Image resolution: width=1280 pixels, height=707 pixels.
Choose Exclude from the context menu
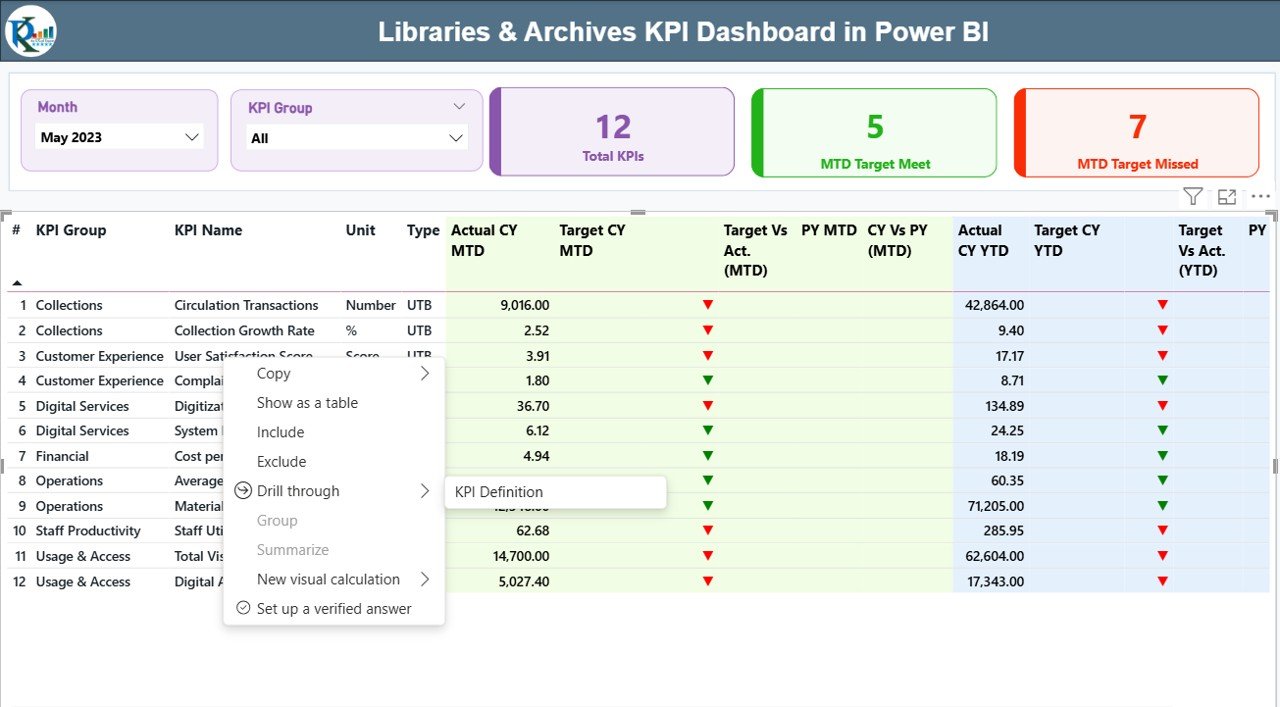click(281, 462)
